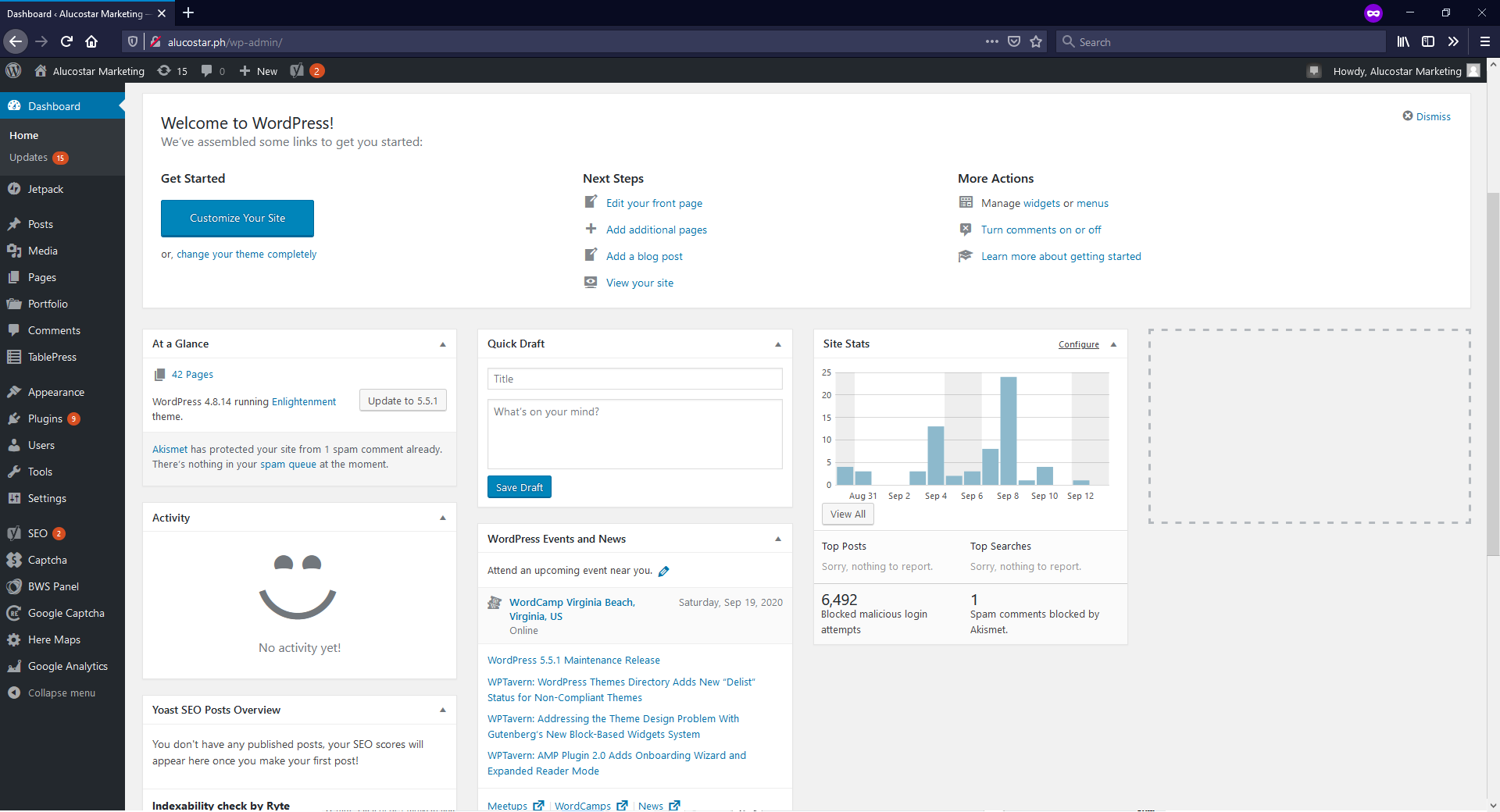Select the Updates submenu item
The width and height of the screenshot is (1500, 812).
[x=38, y=158]
